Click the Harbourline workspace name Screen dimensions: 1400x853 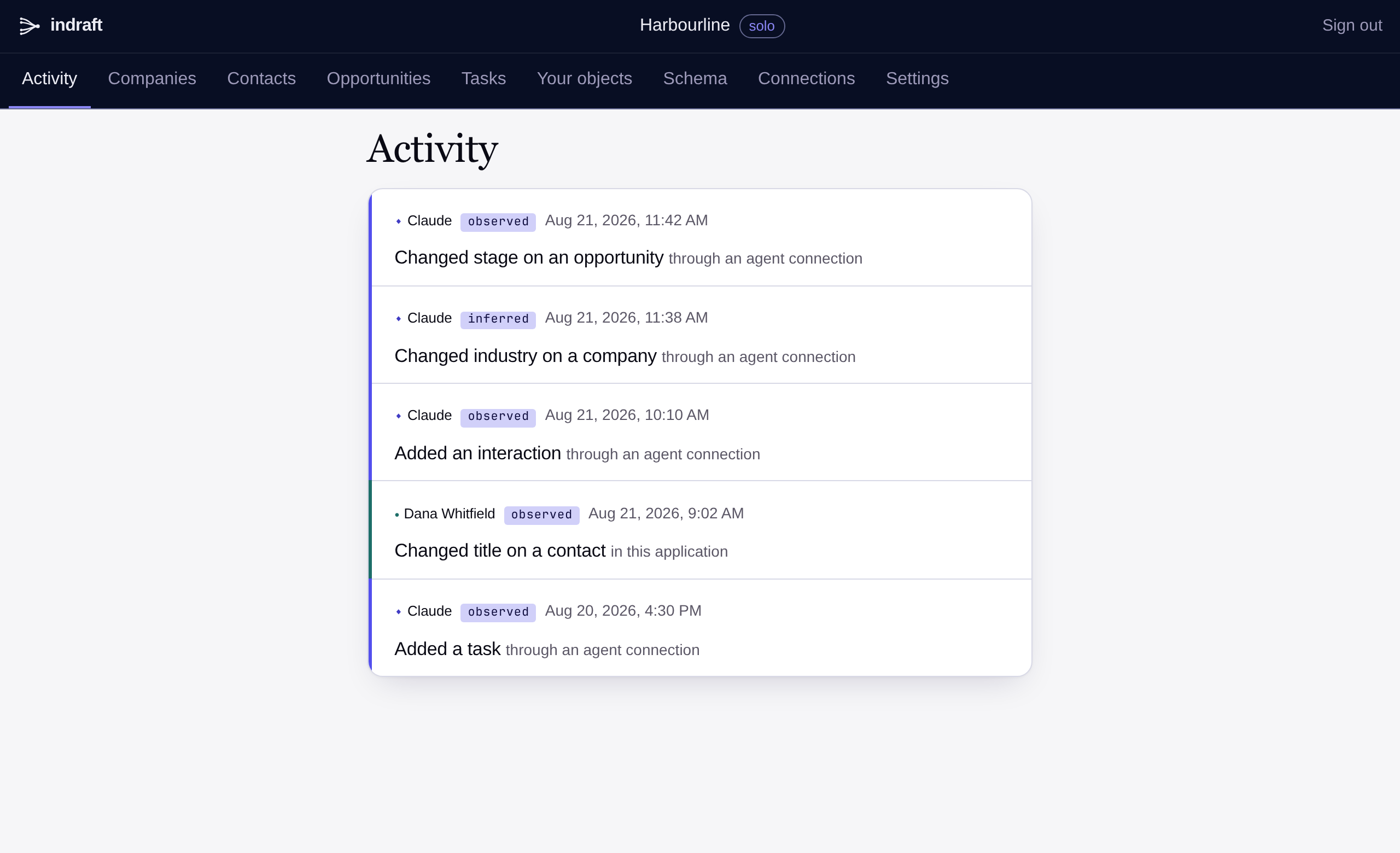[684, 25]
